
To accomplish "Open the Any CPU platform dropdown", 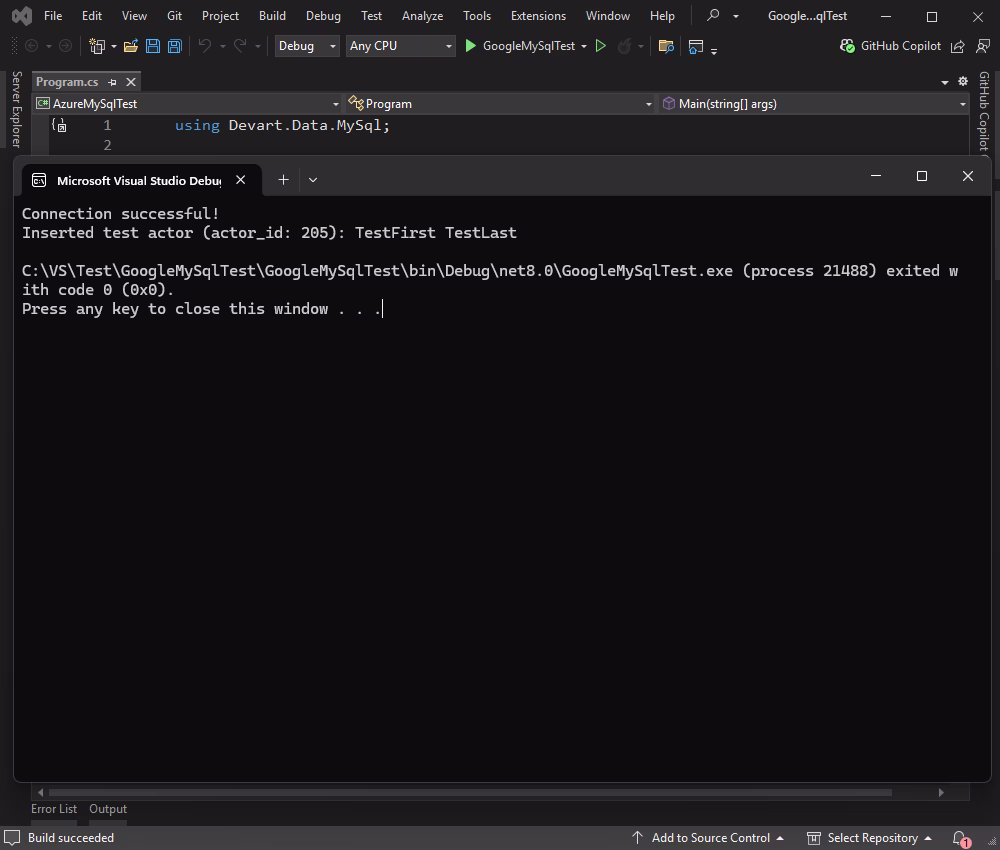I will [399, 46].
